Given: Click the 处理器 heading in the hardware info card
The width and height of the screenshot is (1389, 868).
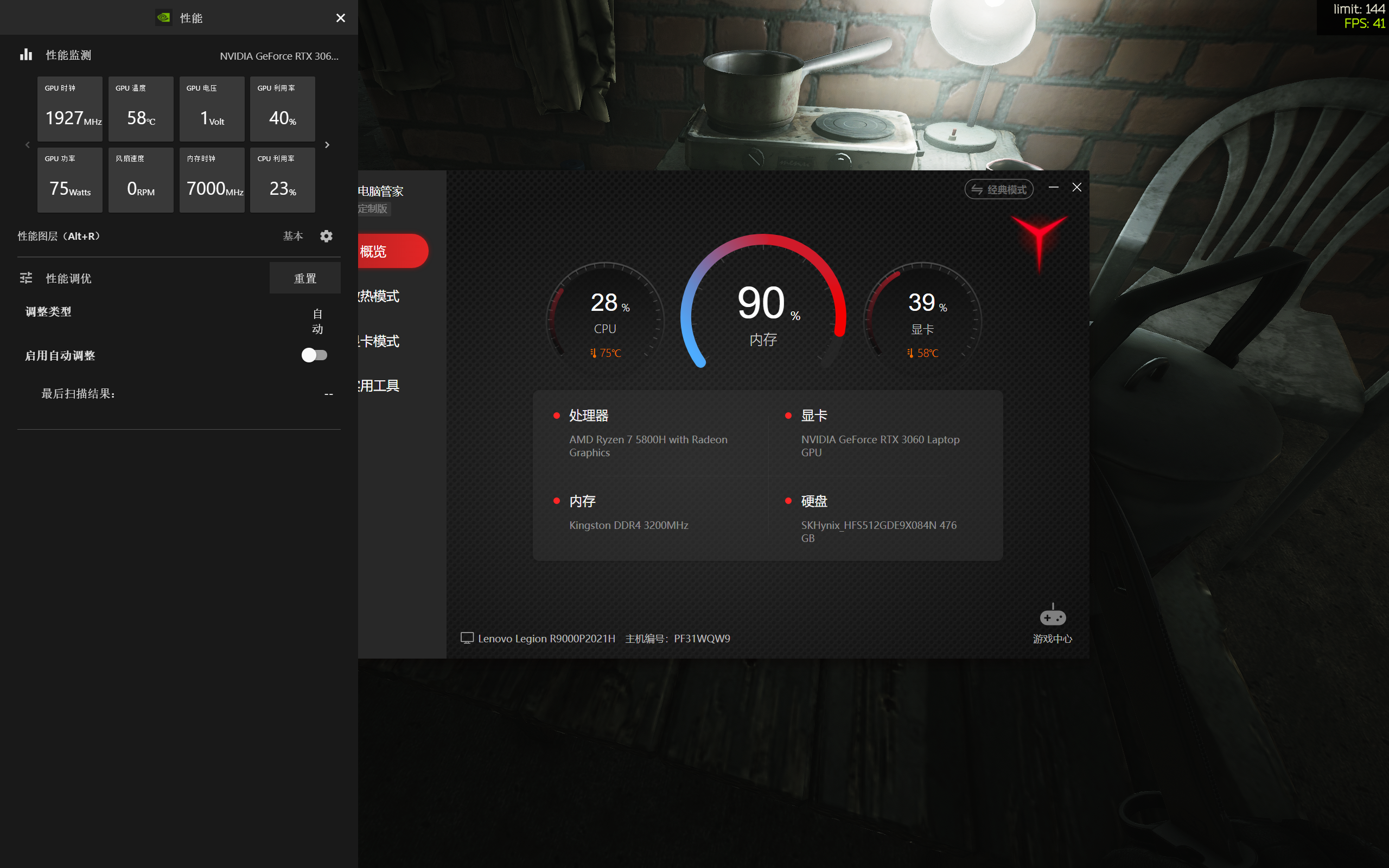Looking at the screenshot, I should pyautogui.click(x=588, y=416).
